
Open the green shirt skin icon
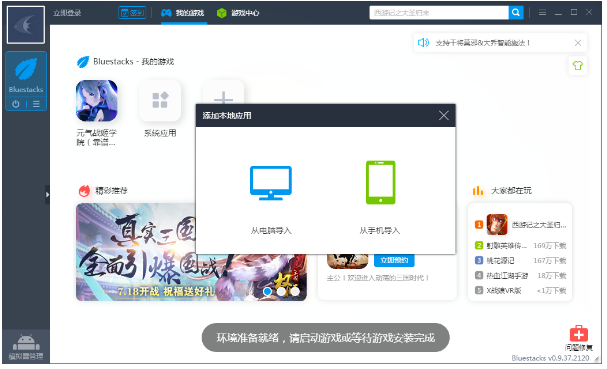point(578,65)
